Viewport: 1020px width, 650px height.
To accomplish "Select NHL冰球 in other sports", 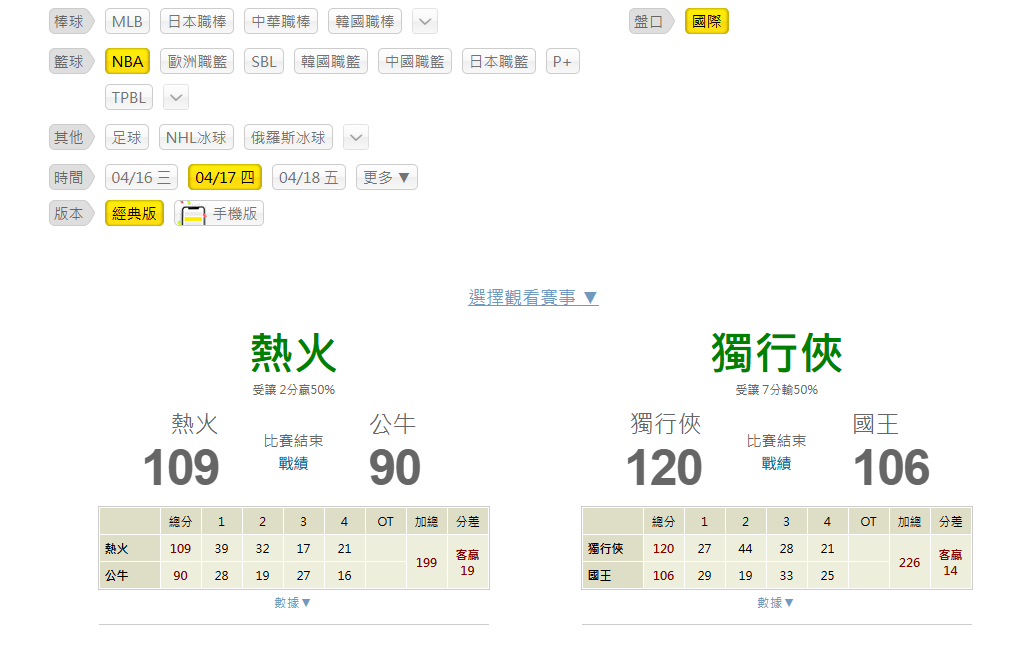I will [x=196, y=137].
